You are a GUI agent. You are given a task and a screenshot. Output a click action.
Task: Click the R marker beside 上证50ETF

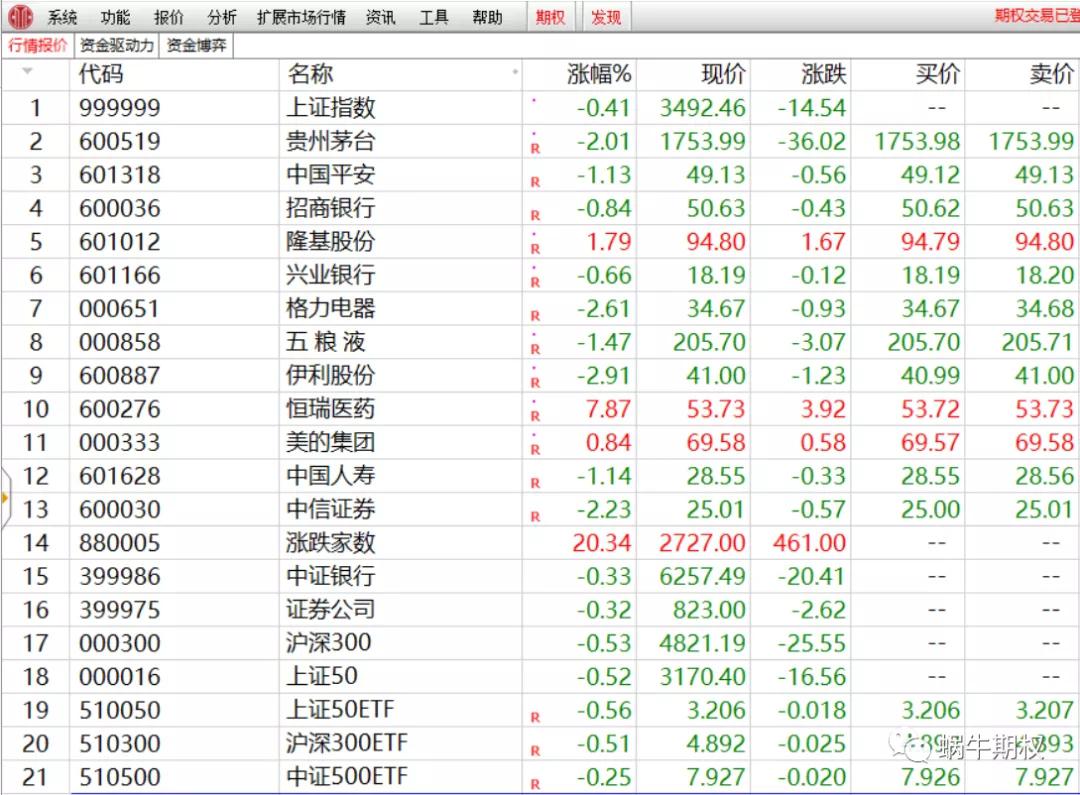coord(535,717)
